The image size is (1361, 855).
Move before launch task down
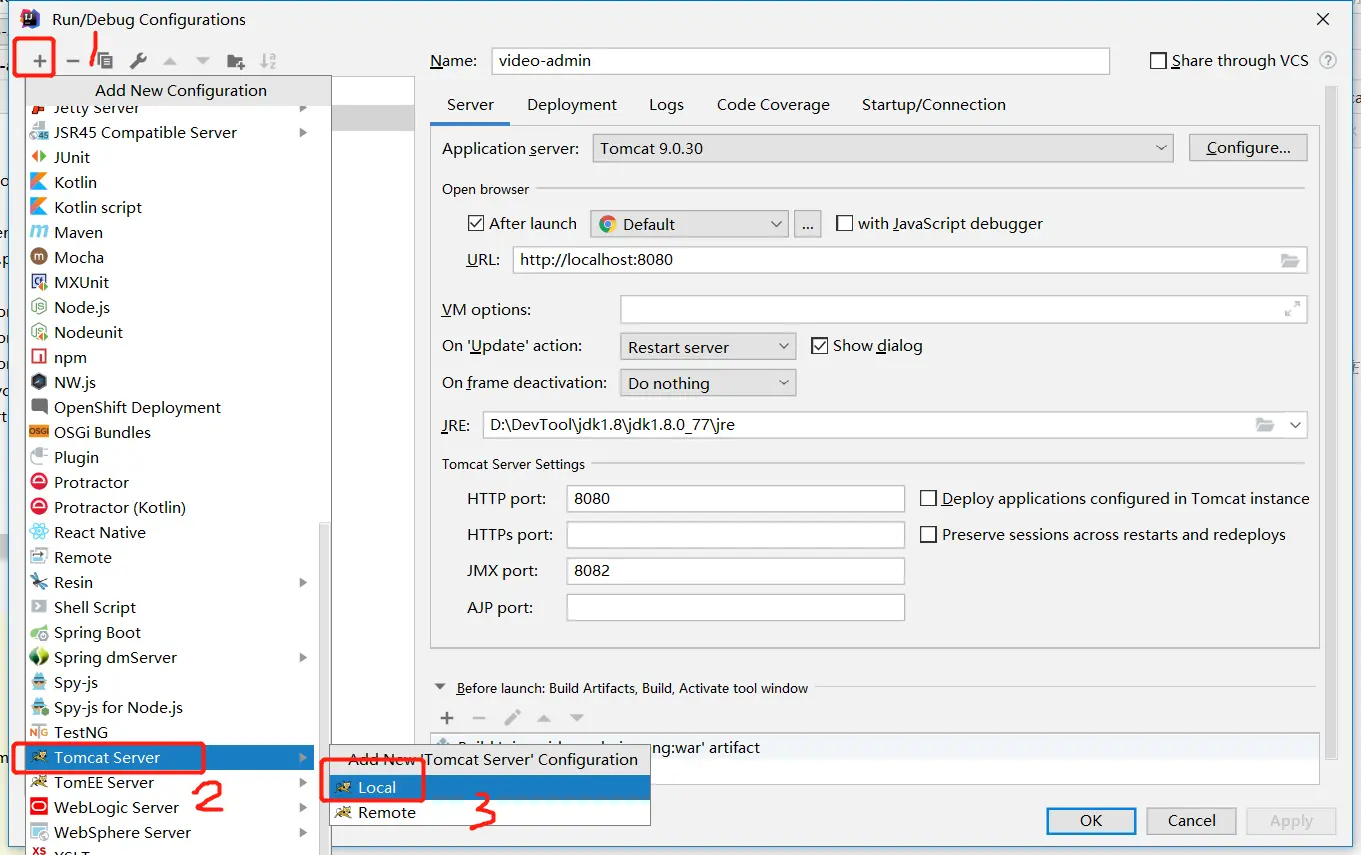(577, 718)
